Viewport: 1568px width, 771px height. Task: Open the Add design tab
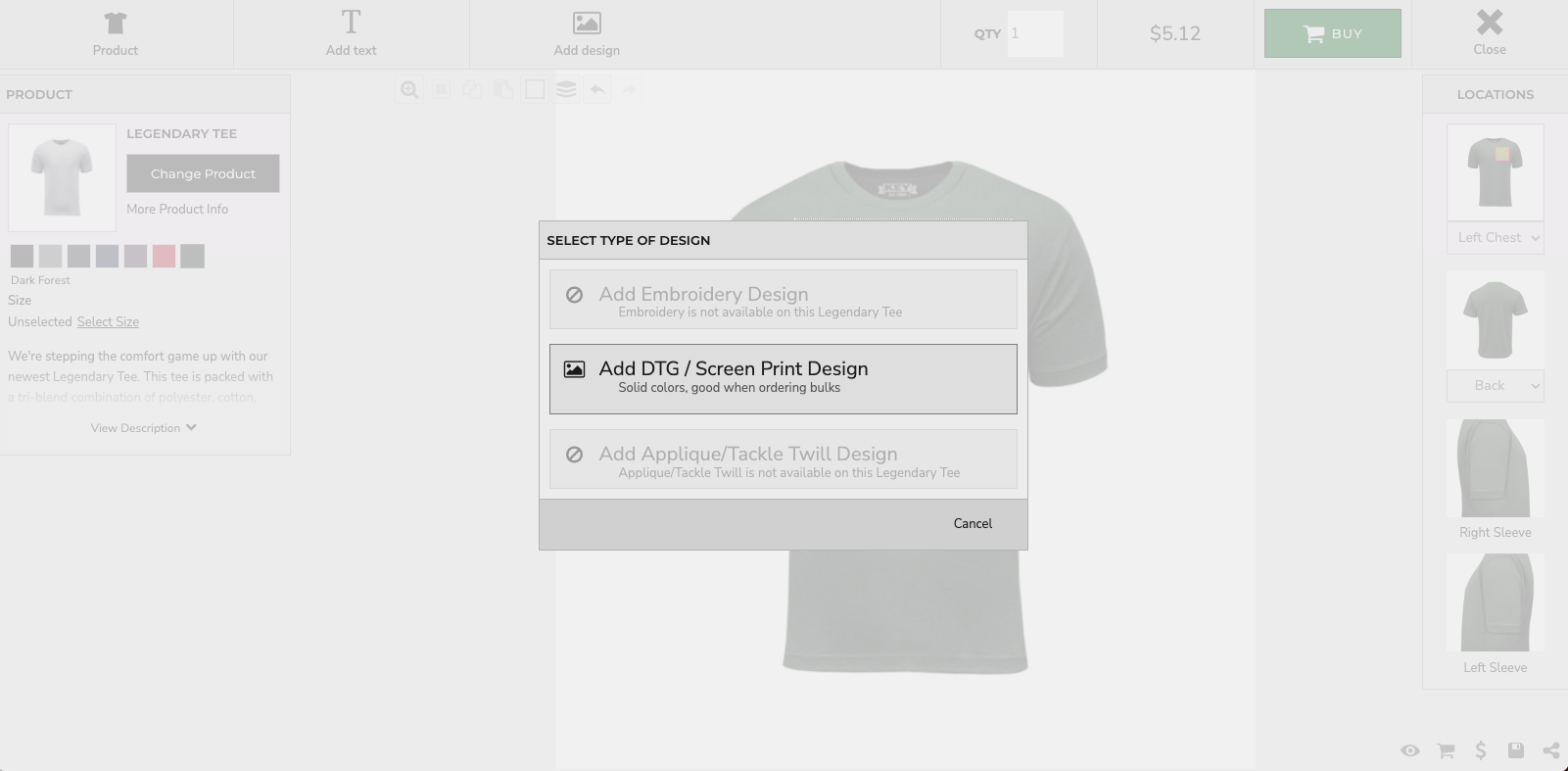pyautogui.click(x=587, y=34)
